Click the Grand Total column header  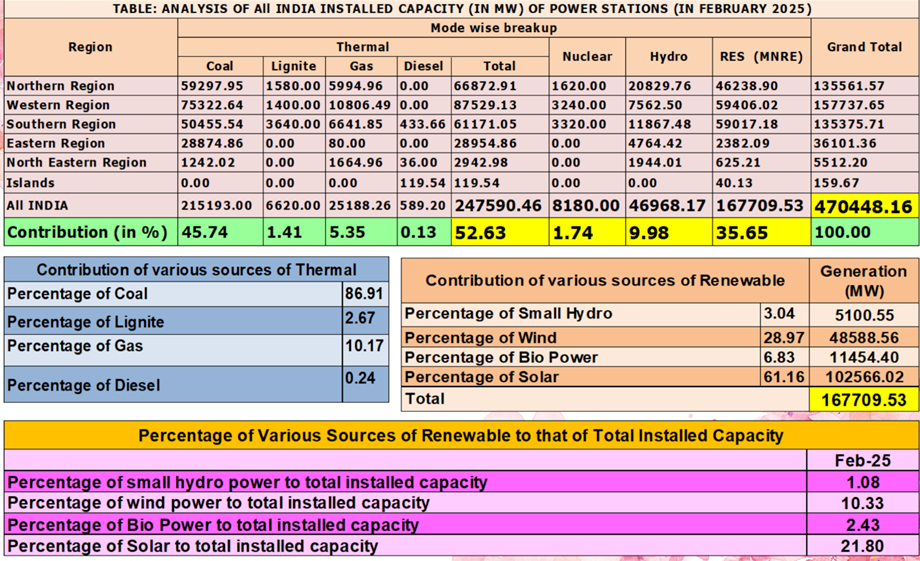(x=864, y=46)
